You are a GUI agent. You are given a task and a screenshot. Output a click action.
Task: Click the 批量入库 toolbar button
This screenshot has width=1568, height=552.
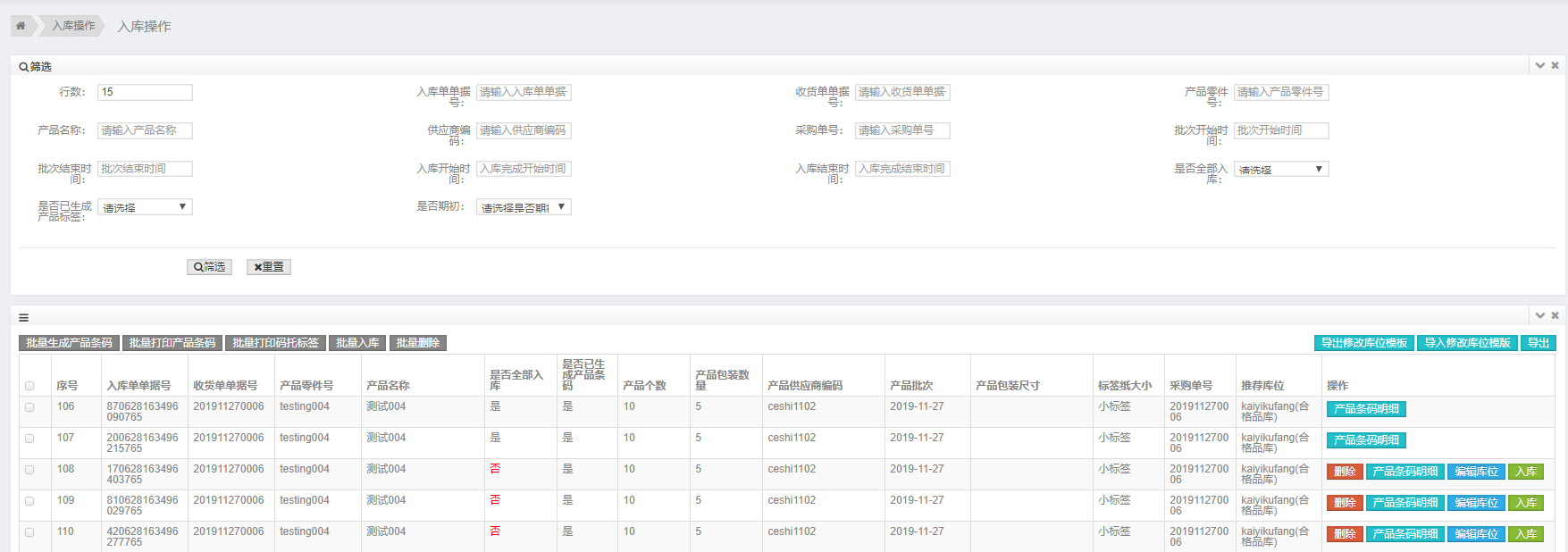pos(357,343)
